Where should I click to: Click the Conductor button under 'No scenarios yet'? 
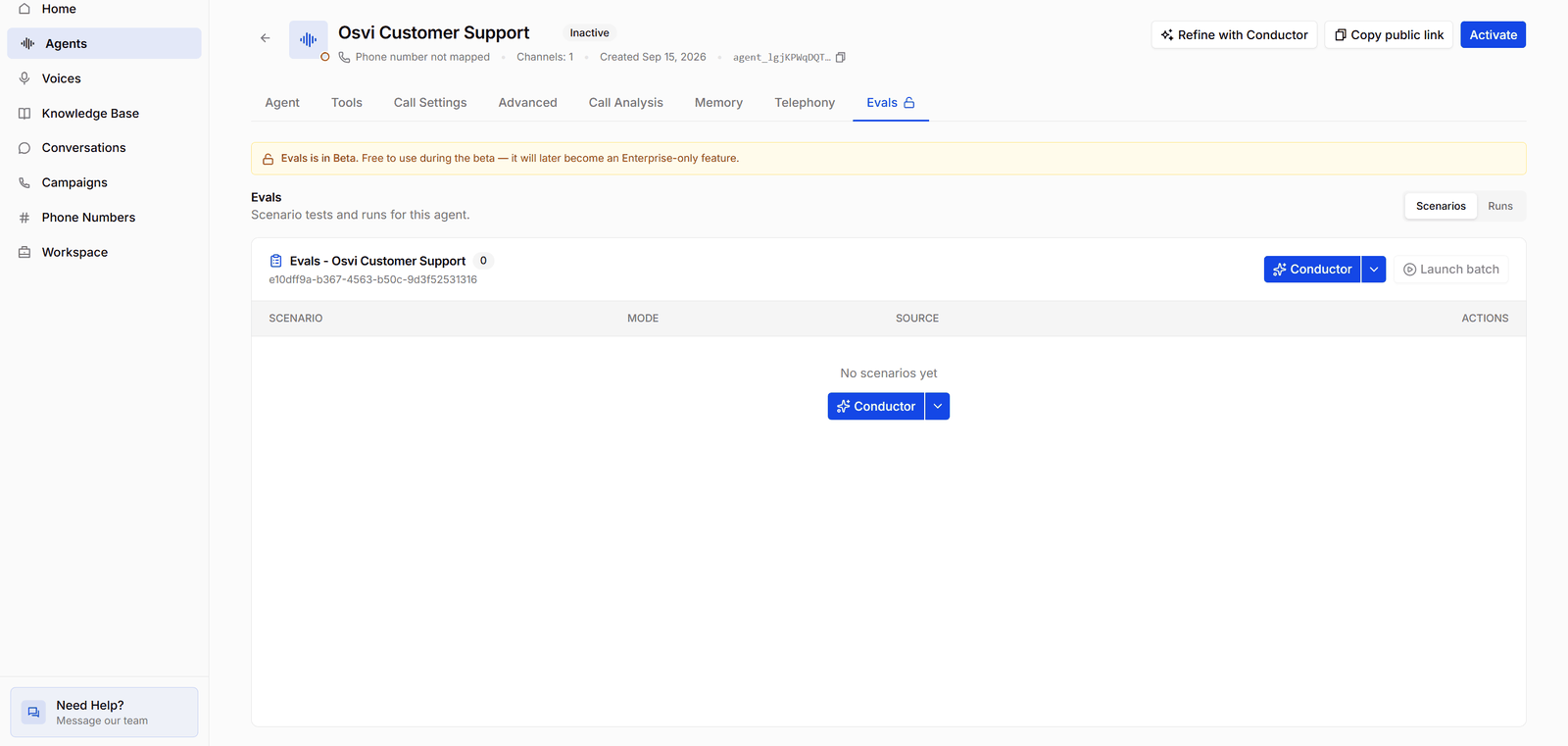point(876,406)
